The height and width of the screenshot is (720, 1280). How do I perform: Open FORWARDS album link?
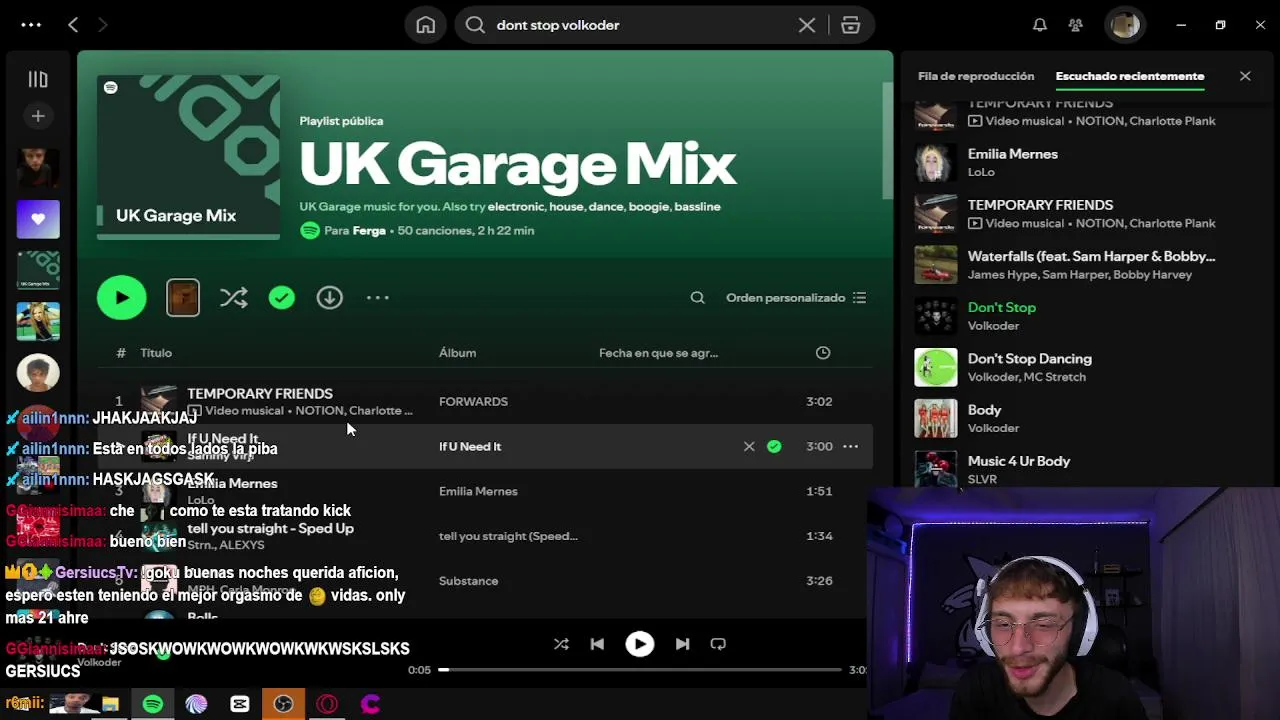473,402
